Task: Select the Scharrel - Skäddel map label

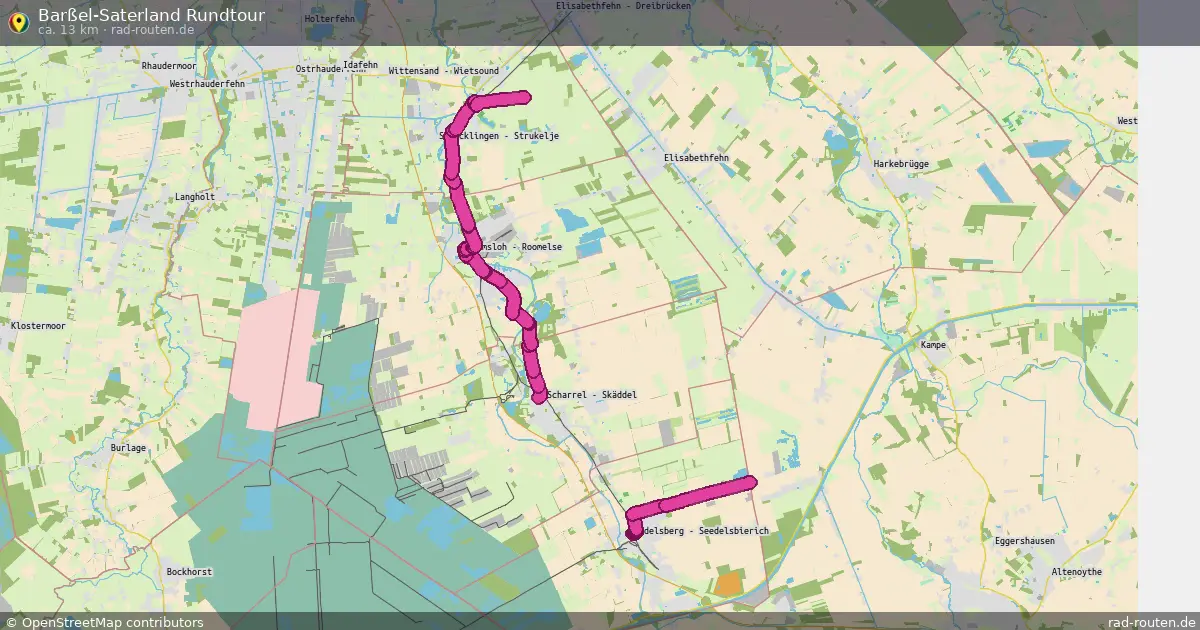Action: (x=591, y=395)
